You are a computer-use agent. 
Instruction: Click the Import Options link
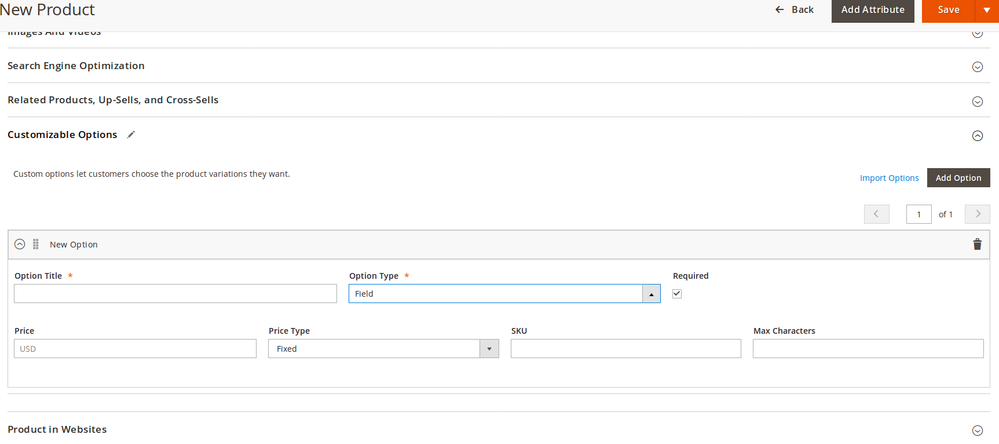[889, 178]
